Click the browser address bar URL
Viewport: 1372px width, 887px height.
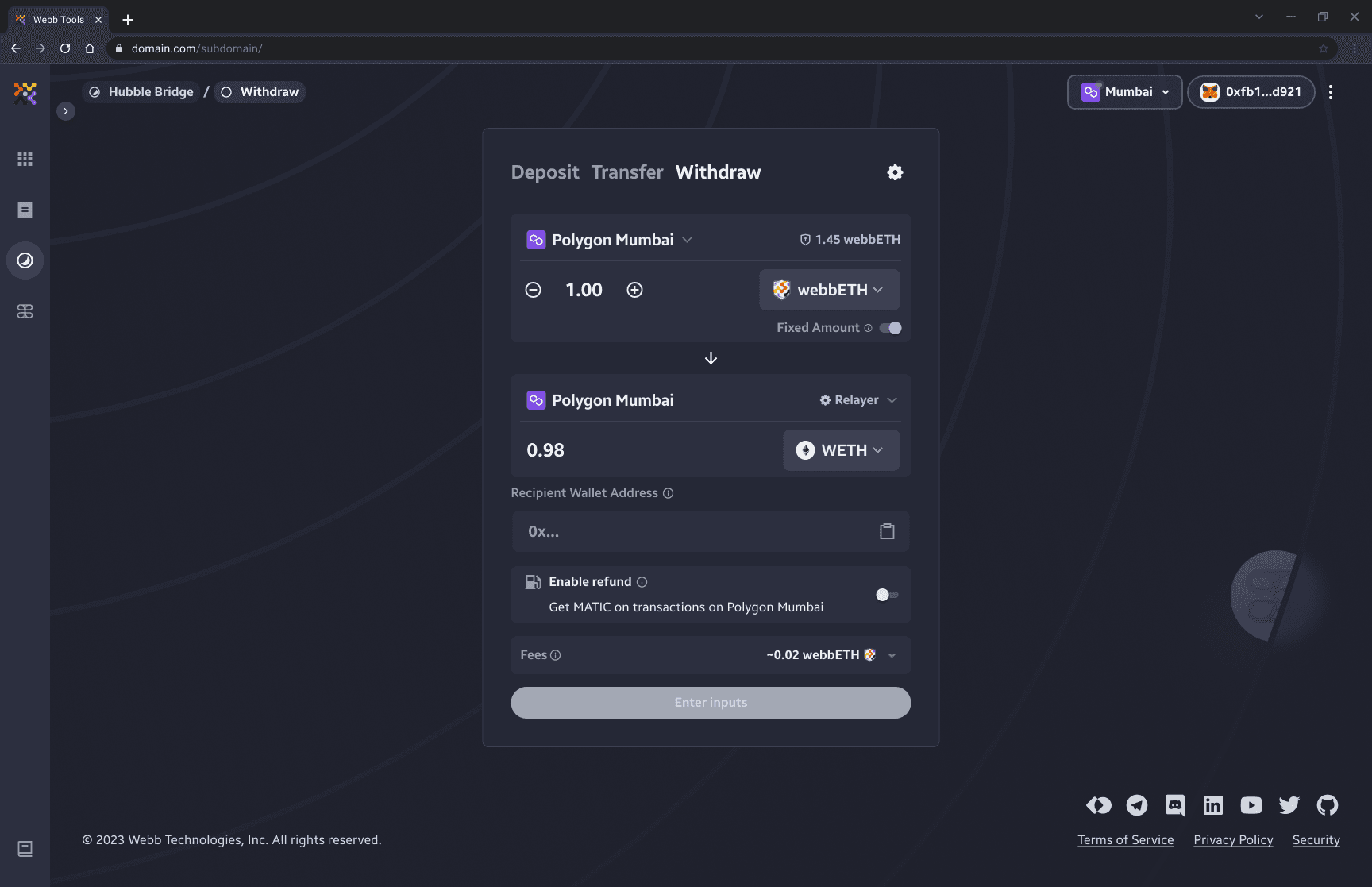[x=197, y=48]
